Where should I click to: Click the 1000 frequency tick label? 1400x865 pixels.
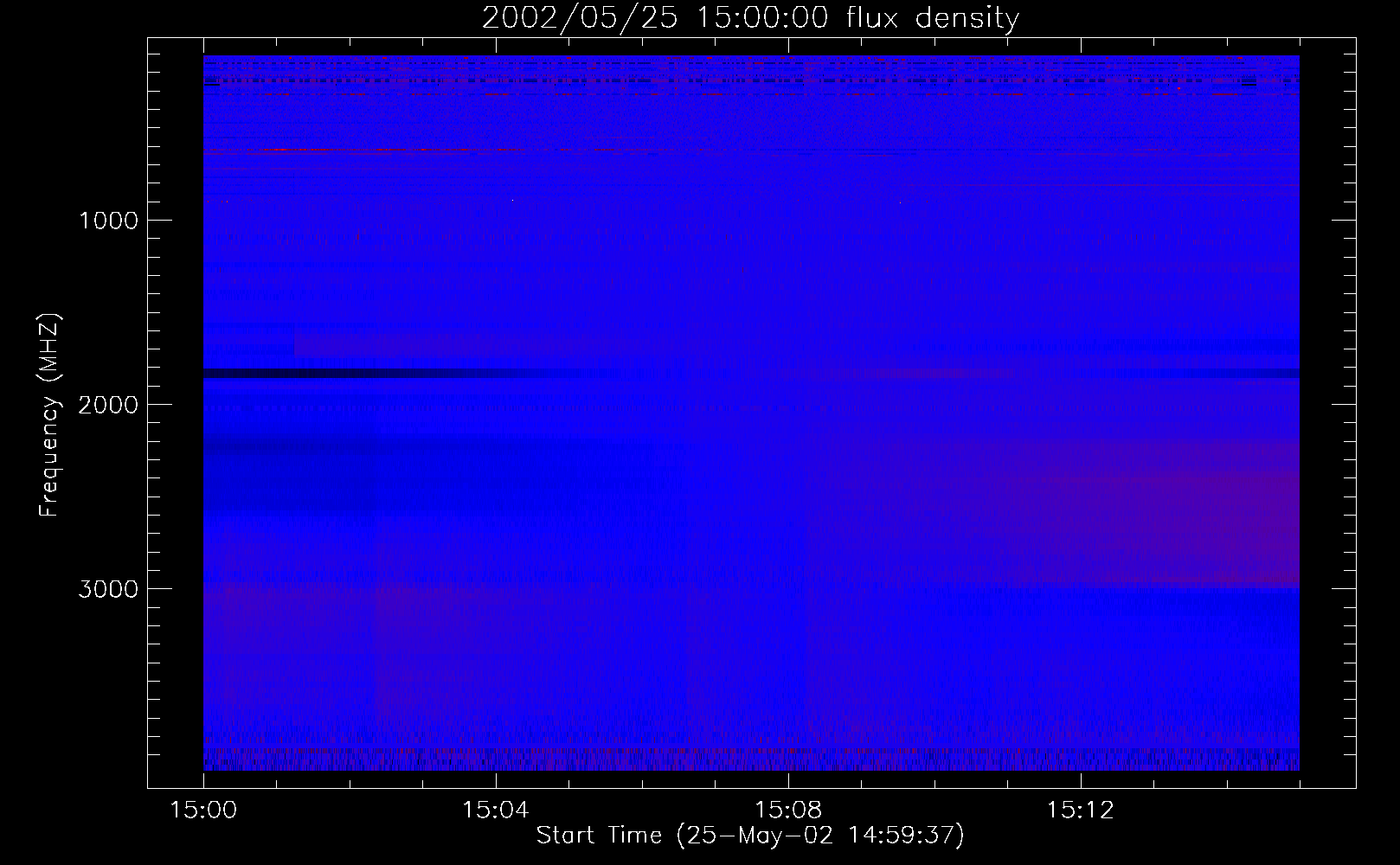point(108,221)
